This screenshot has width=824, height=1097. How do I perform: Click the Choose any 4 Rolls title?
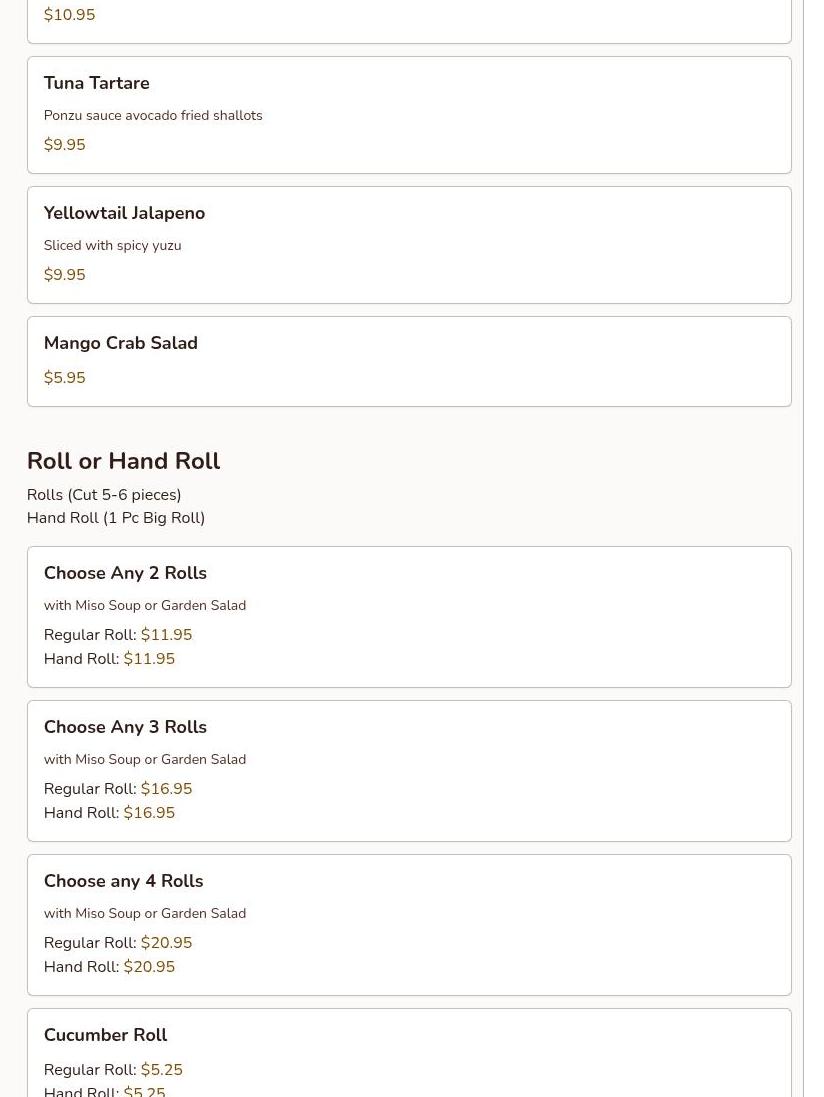coord(124,881)
